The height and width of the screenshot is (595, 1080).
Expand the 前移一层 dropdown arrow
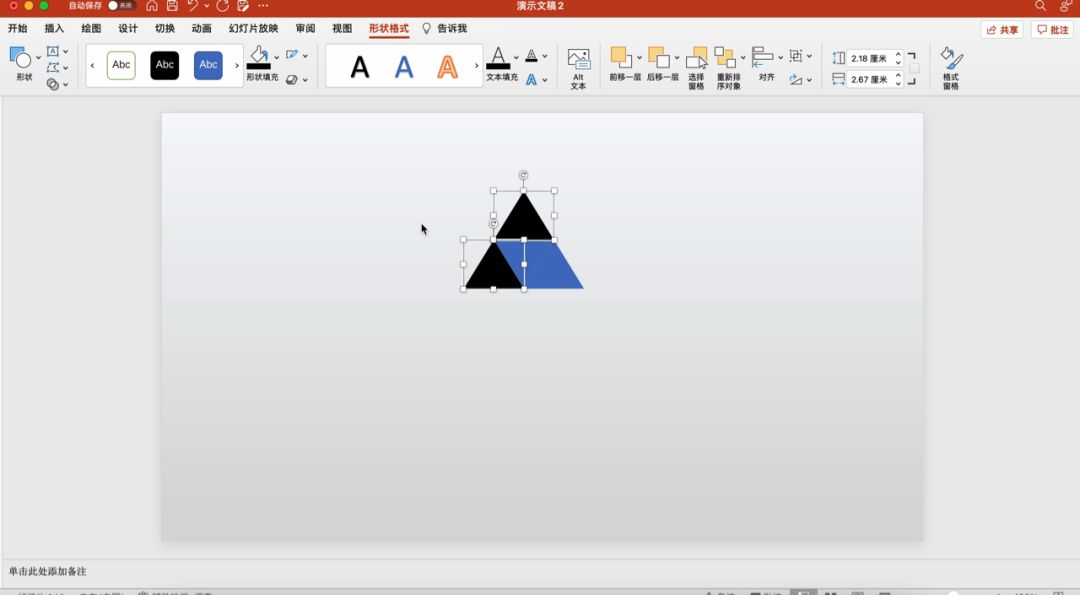(639, 57)
